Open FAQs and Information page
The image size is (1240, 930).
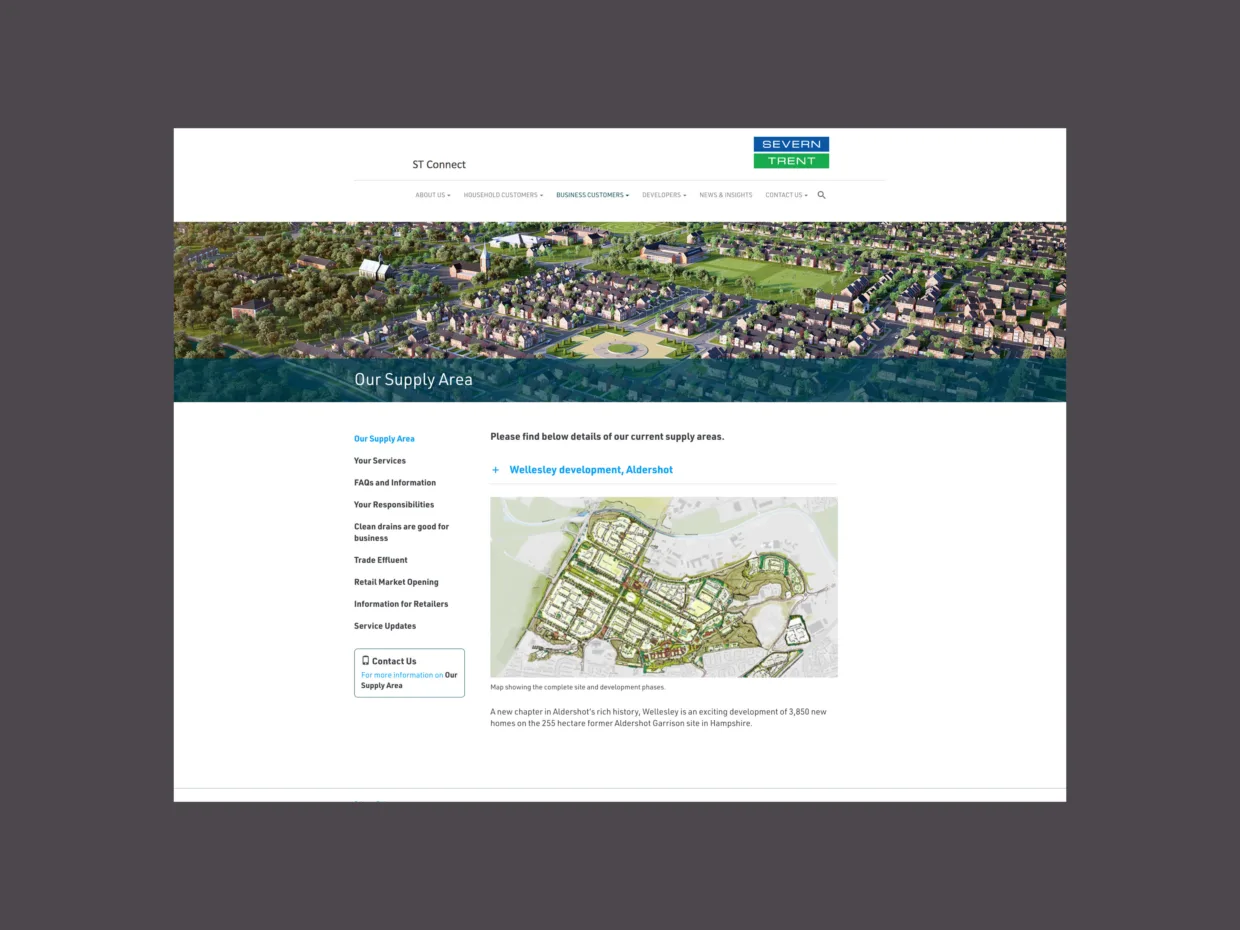click(395, 483)
